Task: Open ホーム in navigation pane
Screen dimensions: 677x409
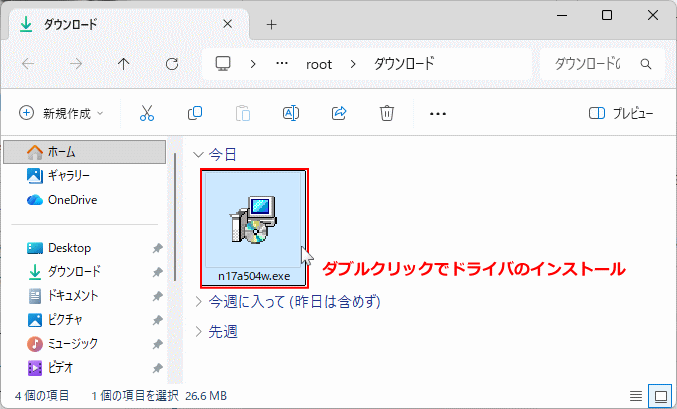Action: click(x=85, y=152)
